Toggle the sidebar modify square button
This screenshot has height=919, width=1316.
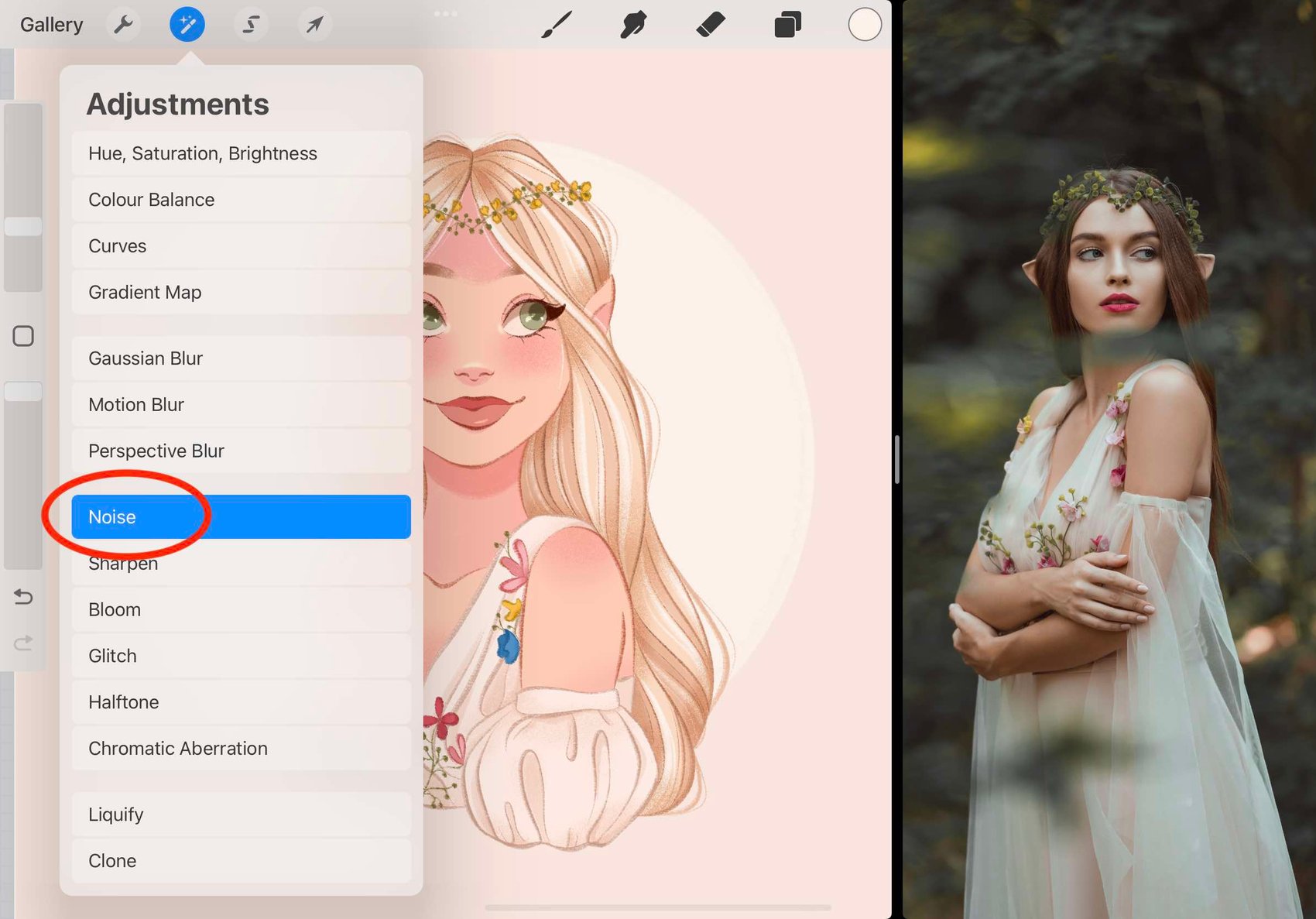pyautogui.click(x=23, y=336)
